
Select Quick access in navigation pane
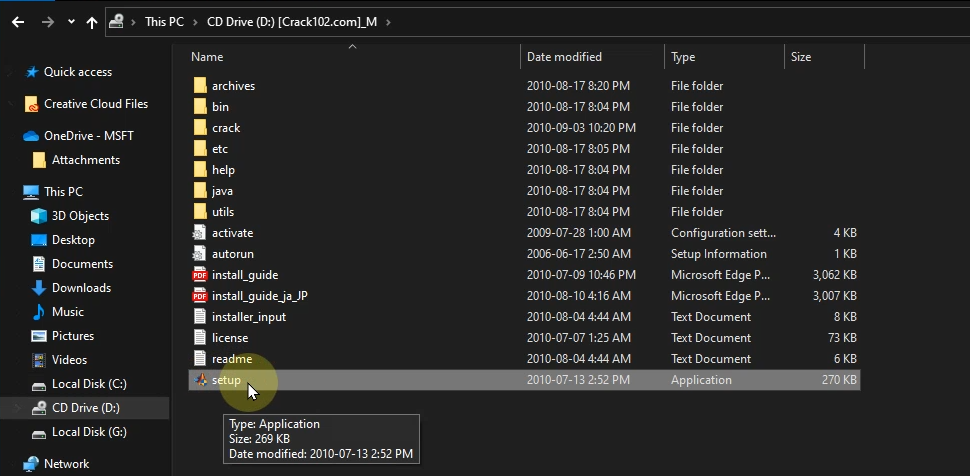click(x=77, y=72)
